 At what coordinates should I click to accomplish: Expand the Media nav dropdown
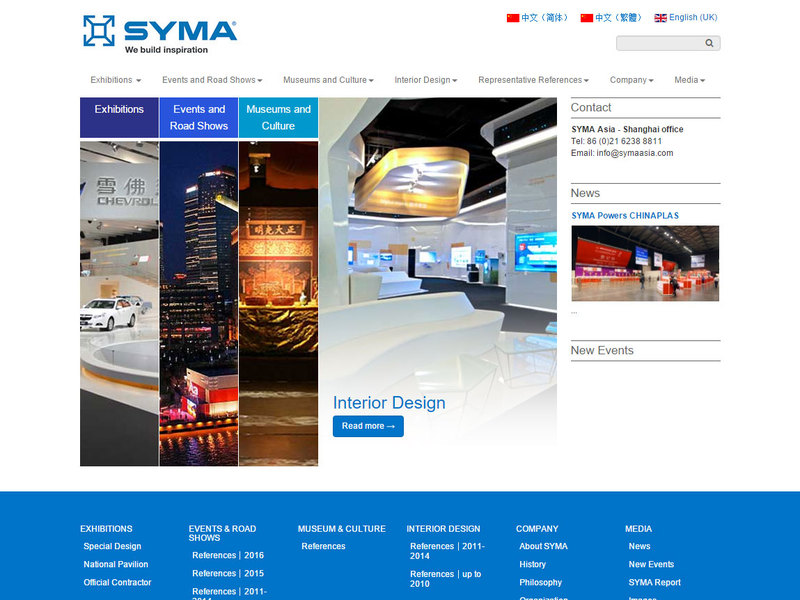[x=690, y=80]
